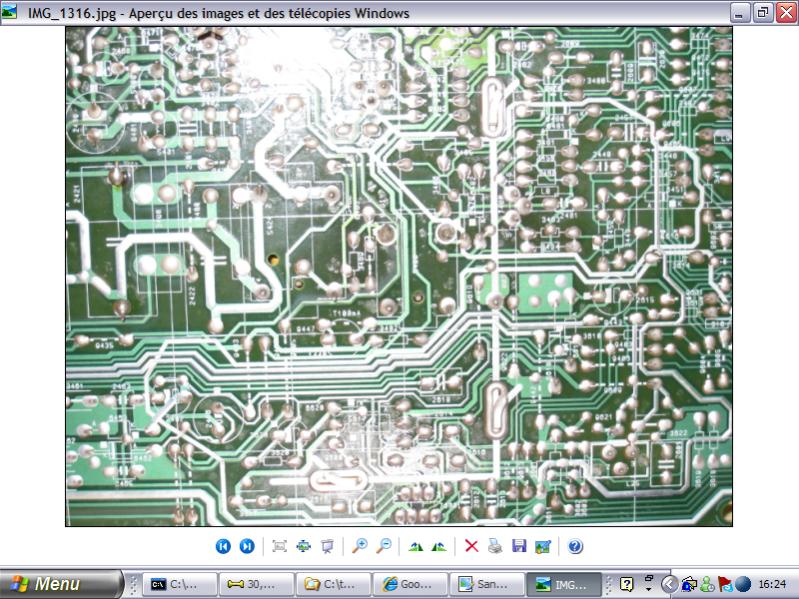
Task: Print the current image
Action: (x=495, y=546)
